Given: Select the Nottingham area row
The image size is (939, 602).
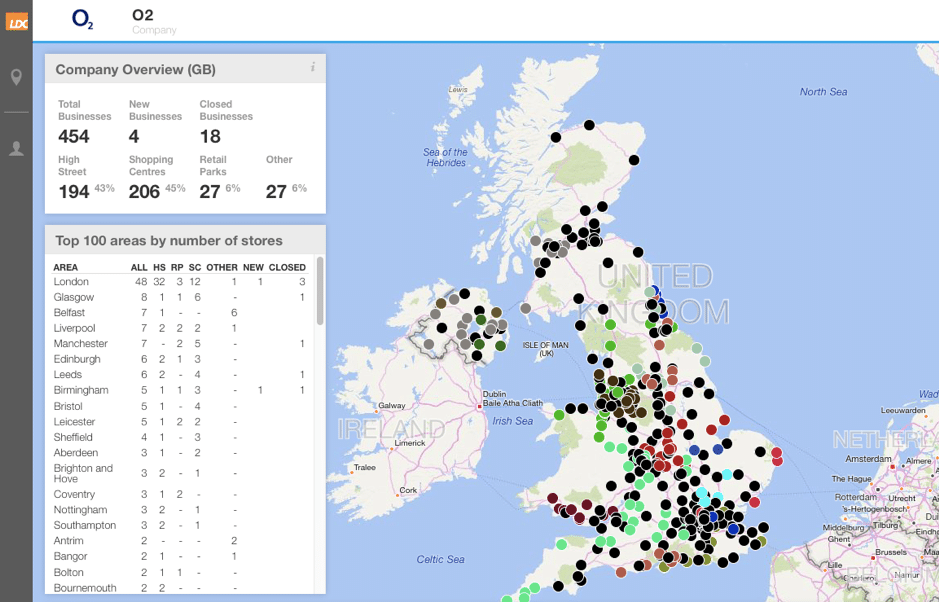Looking at the screenshot, I should pyautogui.click(x=180, y=510).
